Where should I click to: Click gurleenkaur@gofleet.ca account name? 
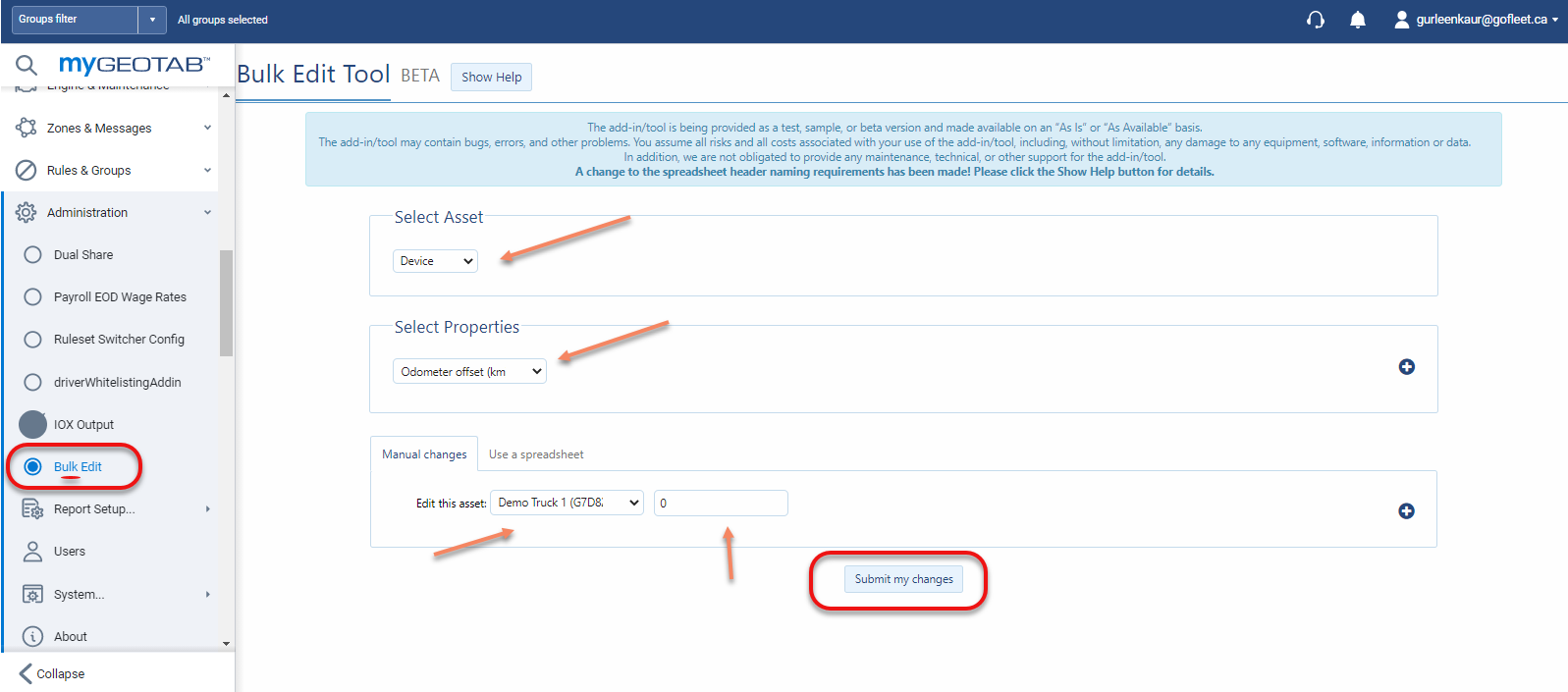click(x=1482, y=20)
